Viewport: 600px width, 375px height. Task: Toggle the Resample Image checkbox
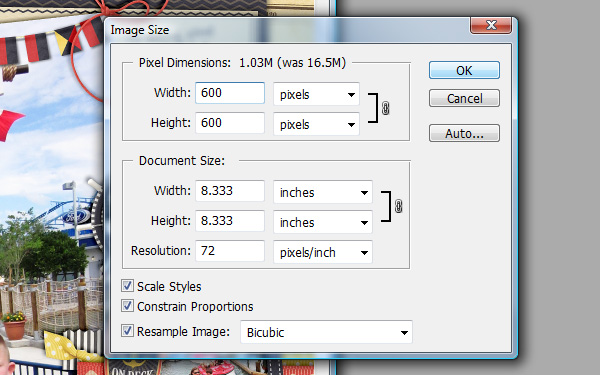(127, 331)
